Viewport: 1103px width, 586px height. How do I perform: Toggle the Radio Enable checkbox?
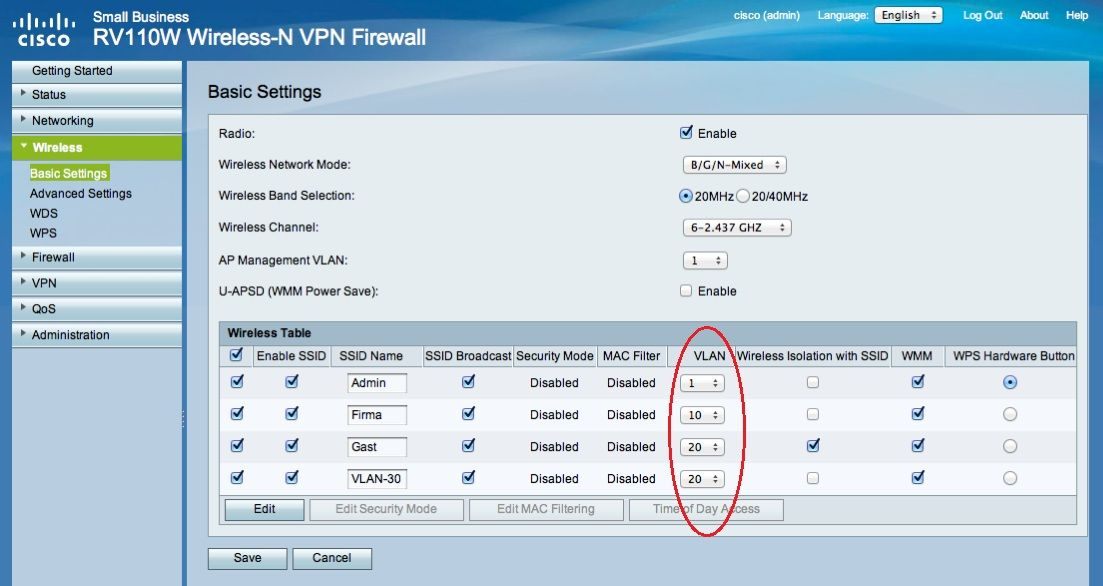[x=687, y=132]
